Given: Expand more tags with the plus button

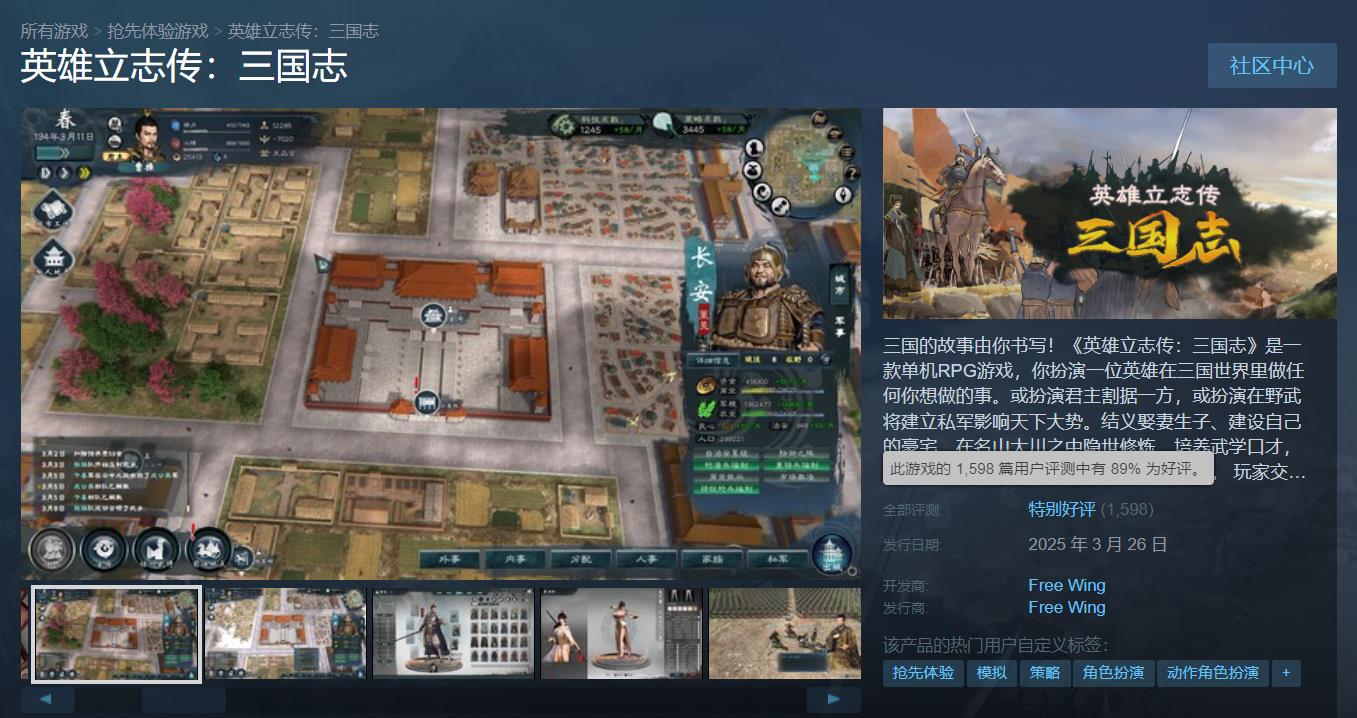Looking at the screenshot, I should (x=1285, y=673).
